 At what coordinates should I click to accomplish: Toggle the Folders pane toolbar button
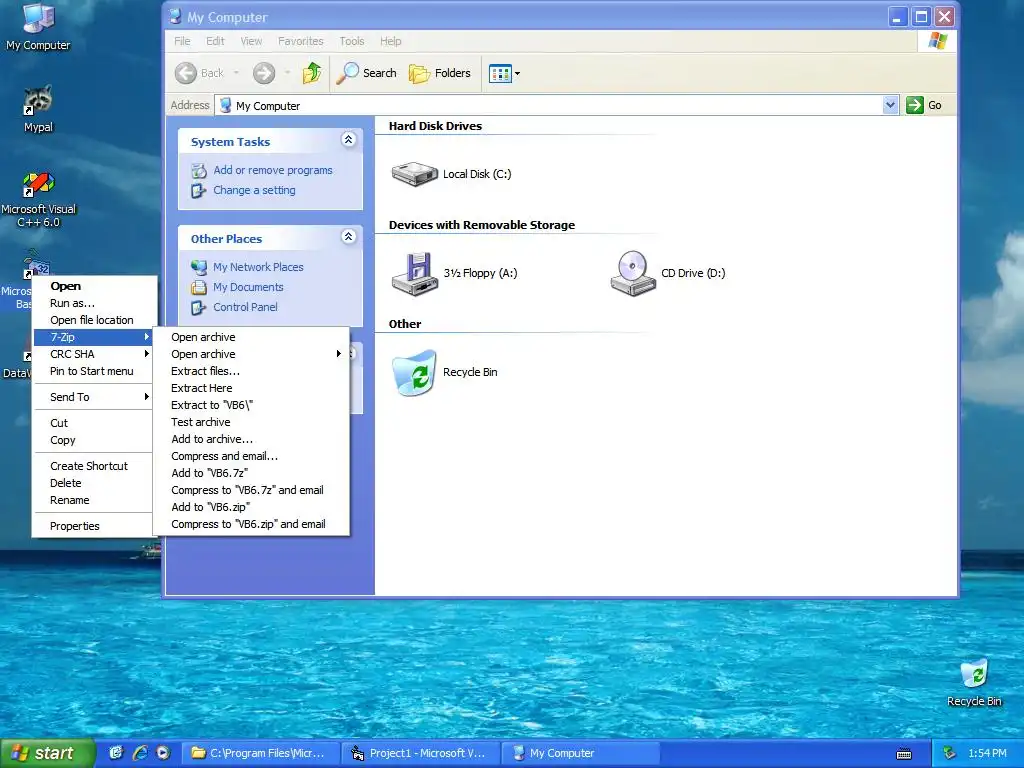tap(440, 73)
